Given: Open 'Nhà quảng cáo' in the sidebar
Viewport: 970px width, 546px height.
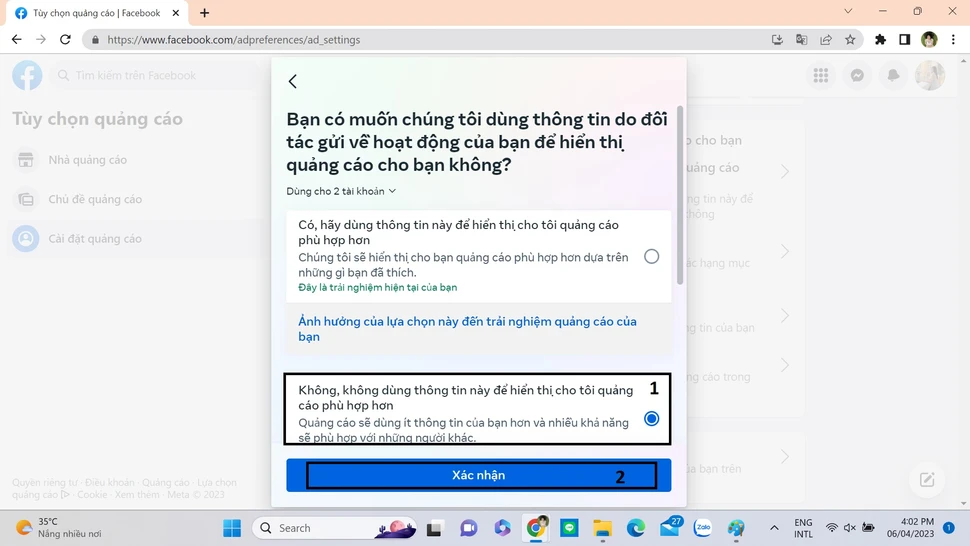Looking at the screenshot, I should 88,160.
